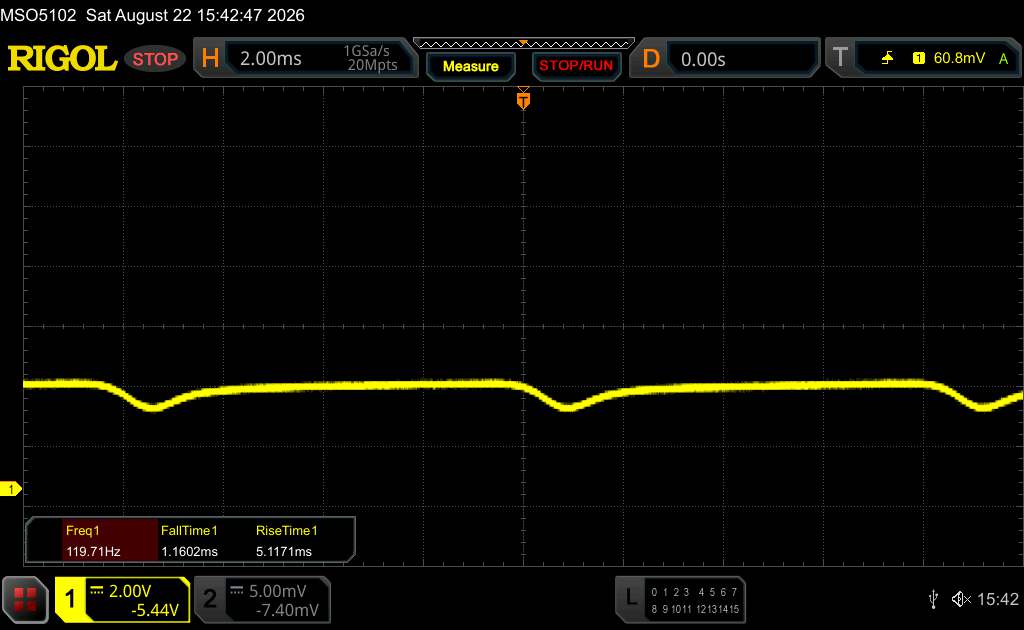Click the 20Mpts memory depth readout

(x=372, y=65)
